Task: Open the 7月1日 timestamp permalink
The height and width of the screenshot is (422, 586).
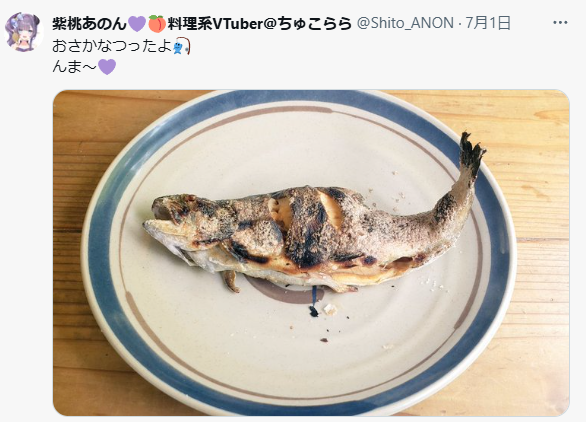Action: (x=488, y=24)
